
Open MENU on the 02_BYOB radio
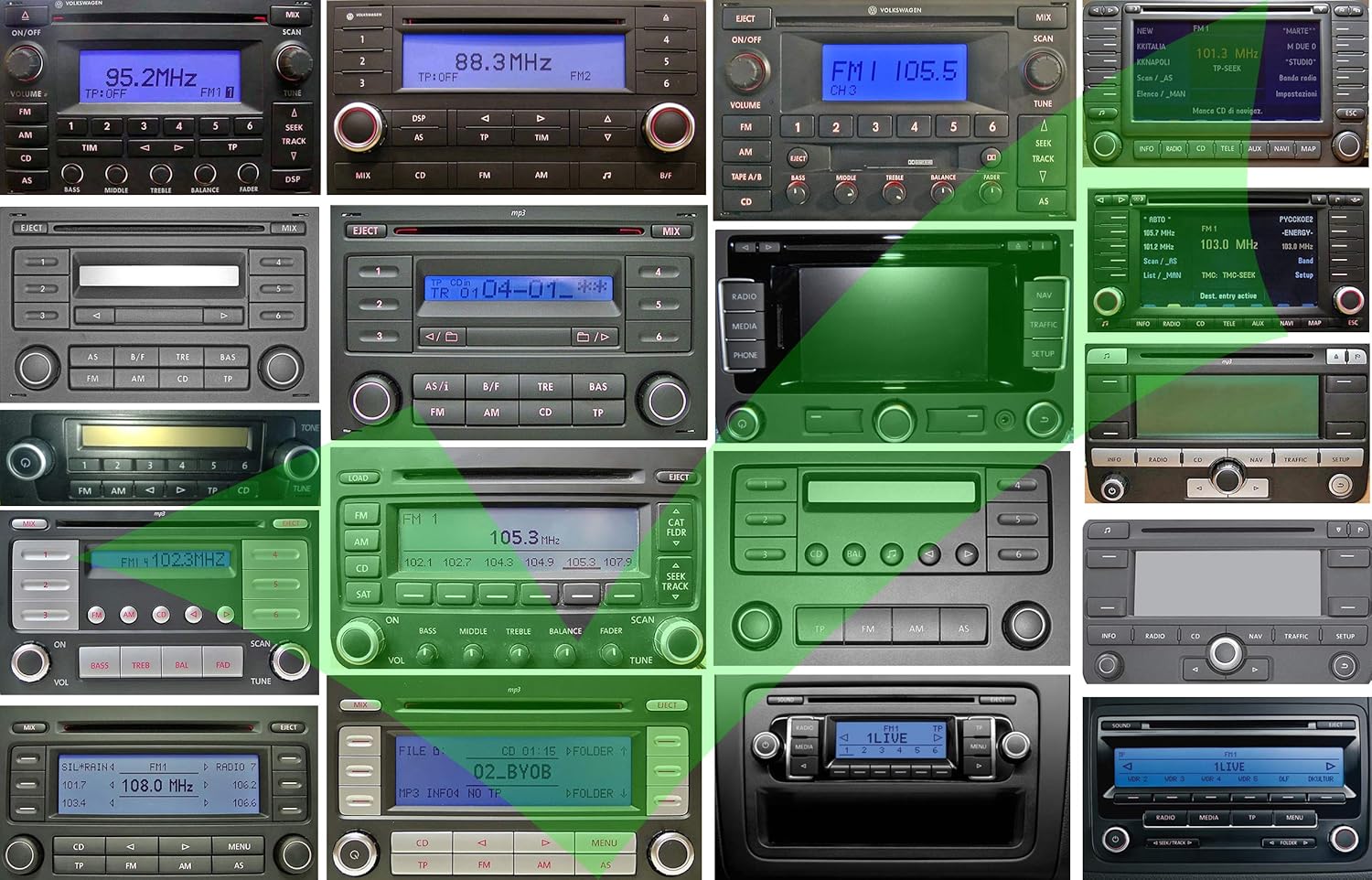(x=604, y=842)
